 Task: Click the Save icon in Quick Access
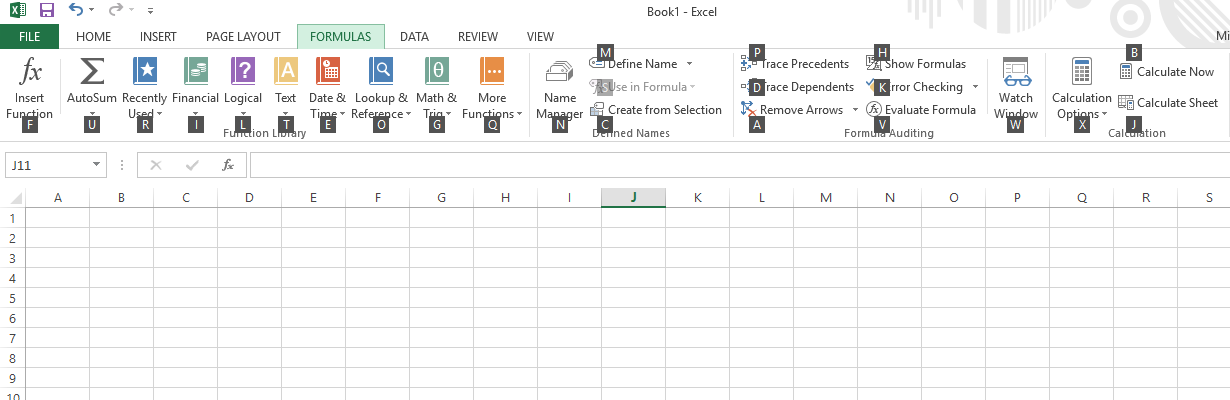(46, 10)
